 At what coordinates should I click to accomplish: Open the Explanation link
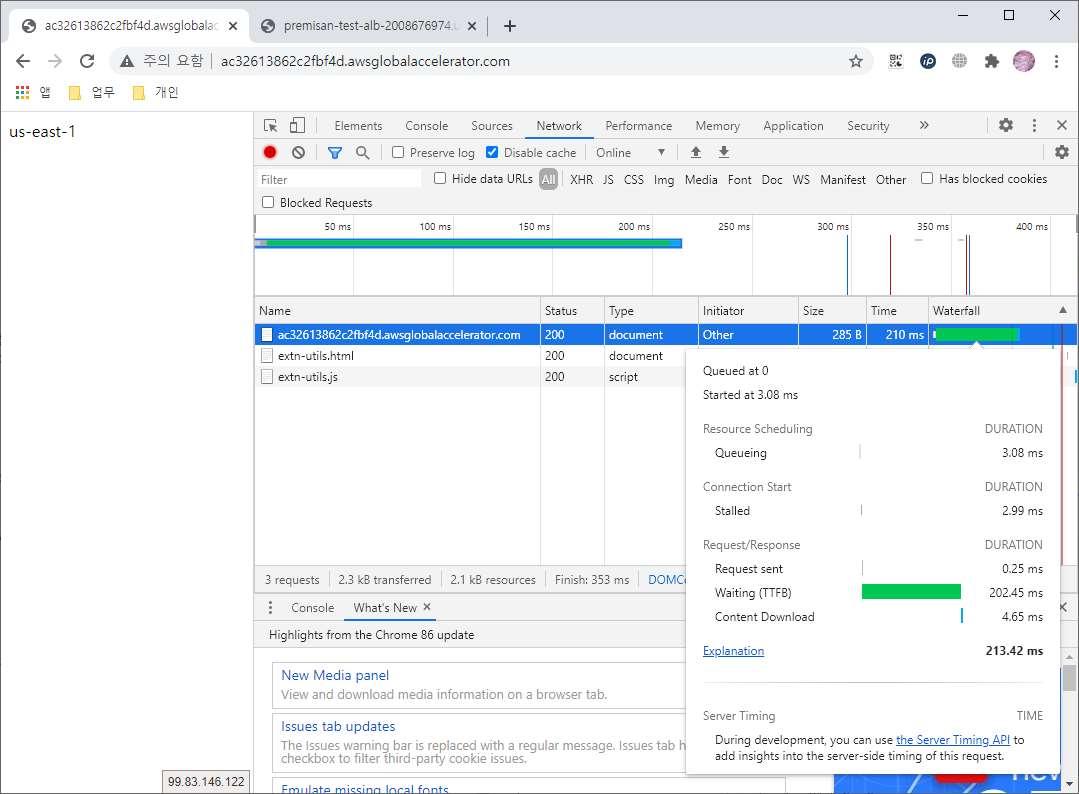tap(733, 651)
